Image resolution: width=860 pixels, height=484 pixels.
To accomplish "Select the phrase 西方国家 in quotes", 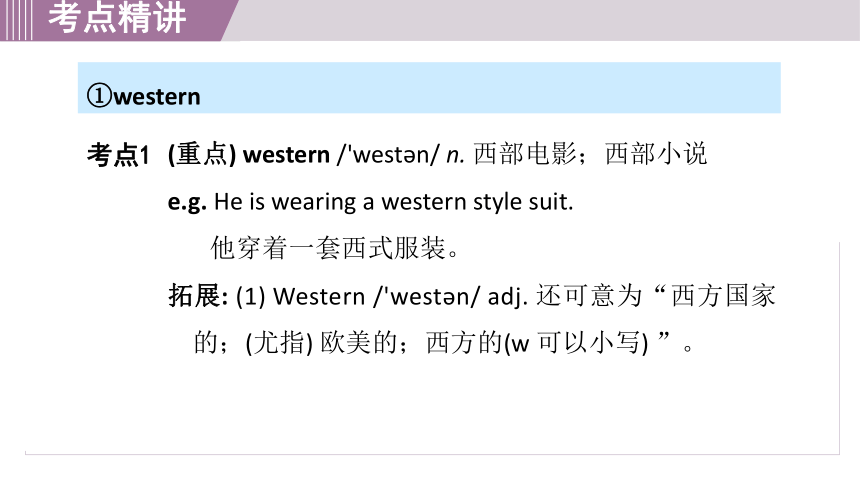I will point(723,296).
